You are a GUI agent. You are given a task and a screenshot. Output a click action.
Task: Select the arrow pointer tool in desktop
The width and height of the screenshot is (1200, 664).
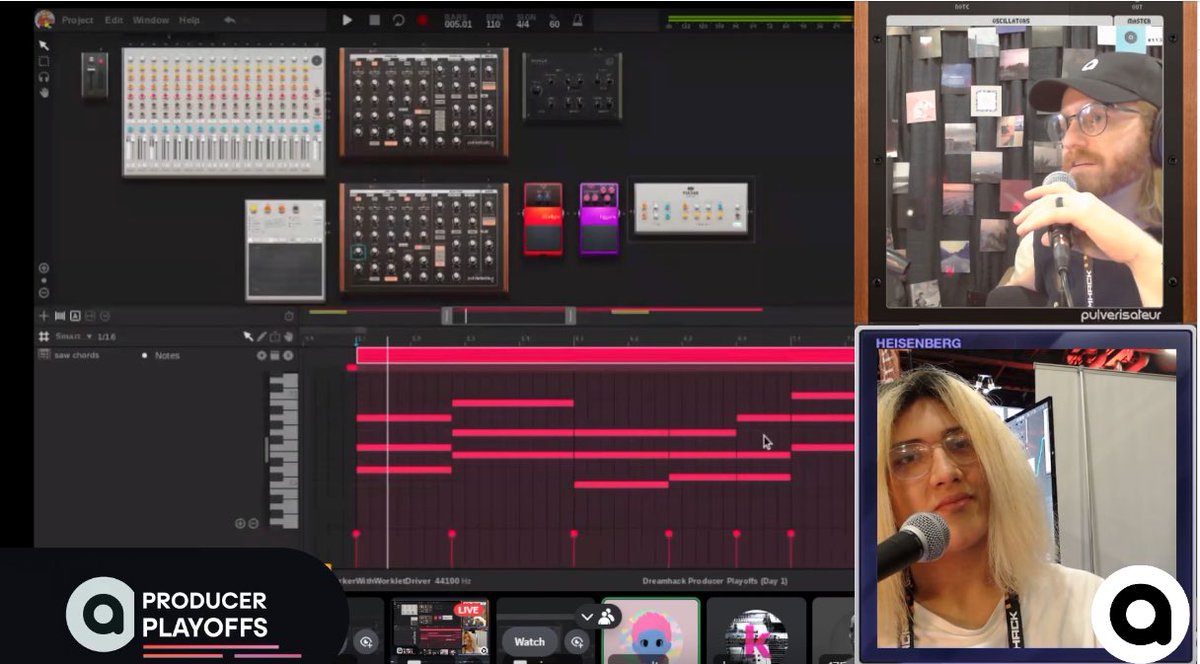(x=44, y=46)
